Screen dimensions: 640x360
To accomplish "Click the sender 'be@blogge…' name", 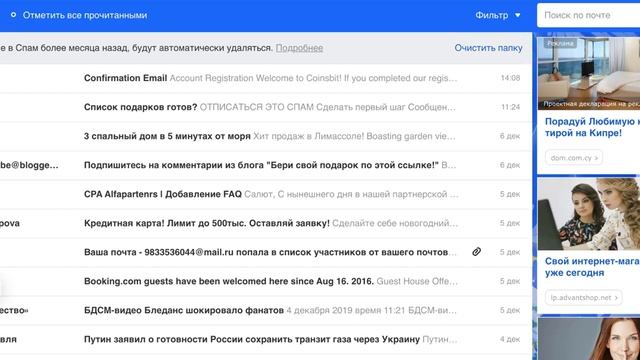I will click(x=29, y=165).
